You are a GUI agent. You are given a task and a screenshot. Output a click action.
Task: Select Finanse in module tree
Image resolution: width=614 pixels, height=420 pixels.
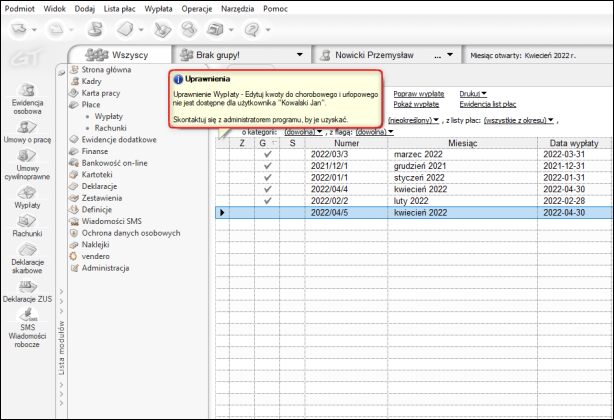[94, 151]
